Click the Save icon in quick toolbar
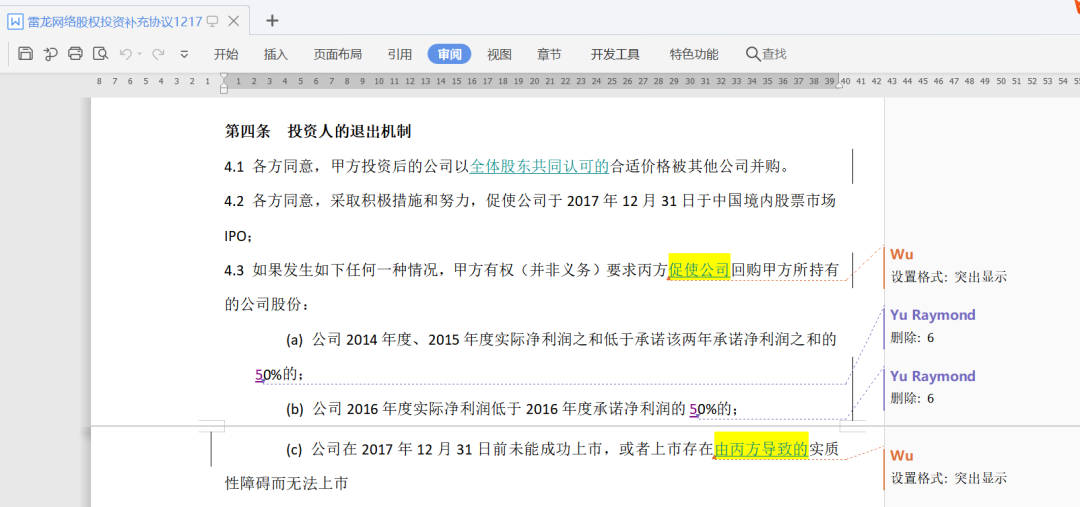1080x507 pixels. coord(26,54)
